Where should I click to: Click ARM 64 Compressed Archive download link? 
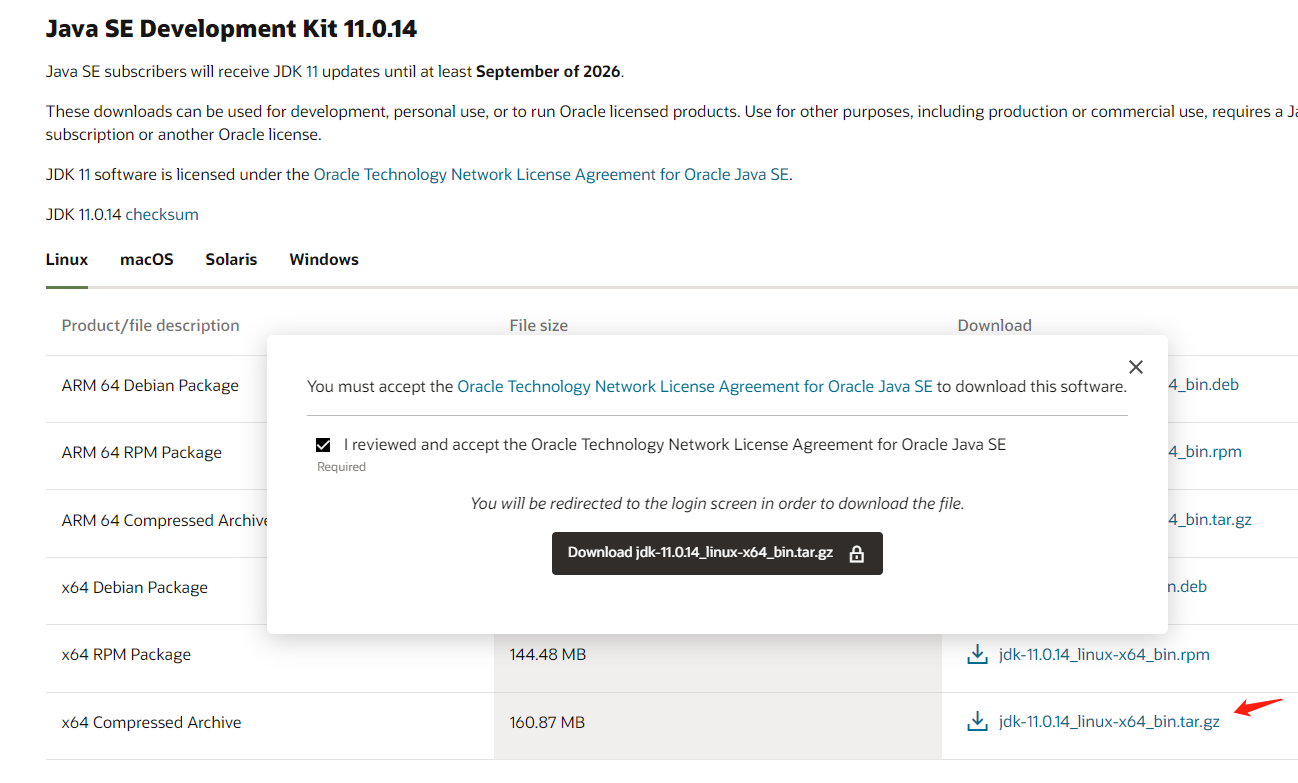1210,520
